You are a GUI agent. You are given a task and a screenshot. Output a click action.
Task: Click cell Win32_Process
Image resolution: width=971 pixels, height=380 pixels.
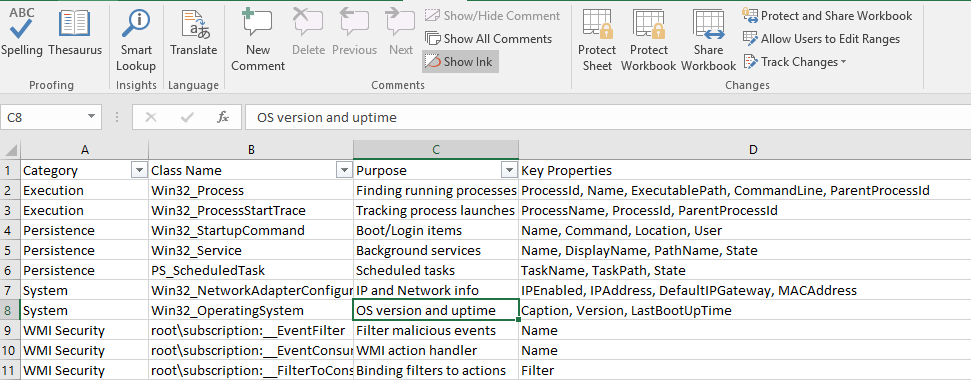251,191
